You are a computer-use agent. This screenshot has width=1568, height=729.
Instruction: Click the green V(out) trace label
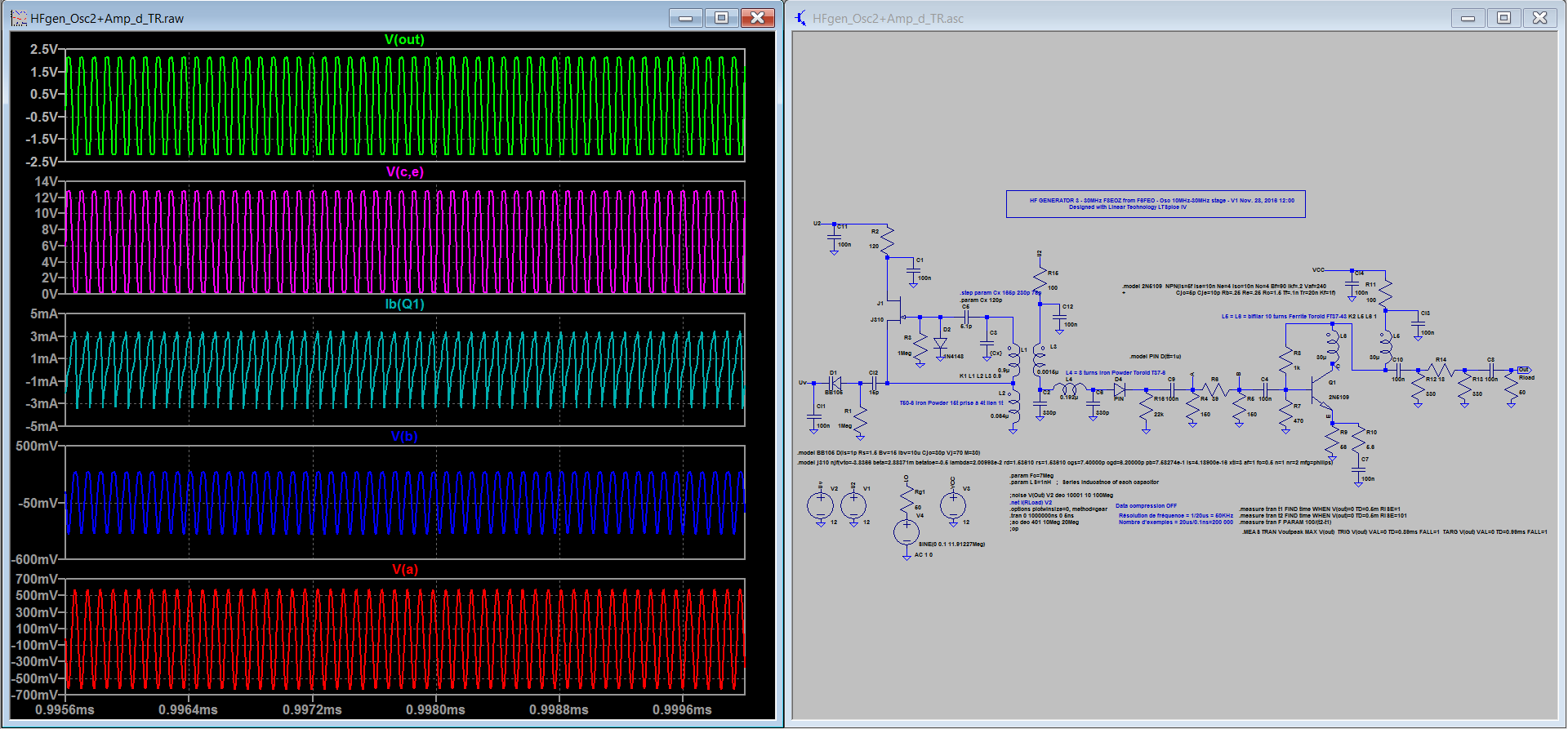(x=404, y=39)
